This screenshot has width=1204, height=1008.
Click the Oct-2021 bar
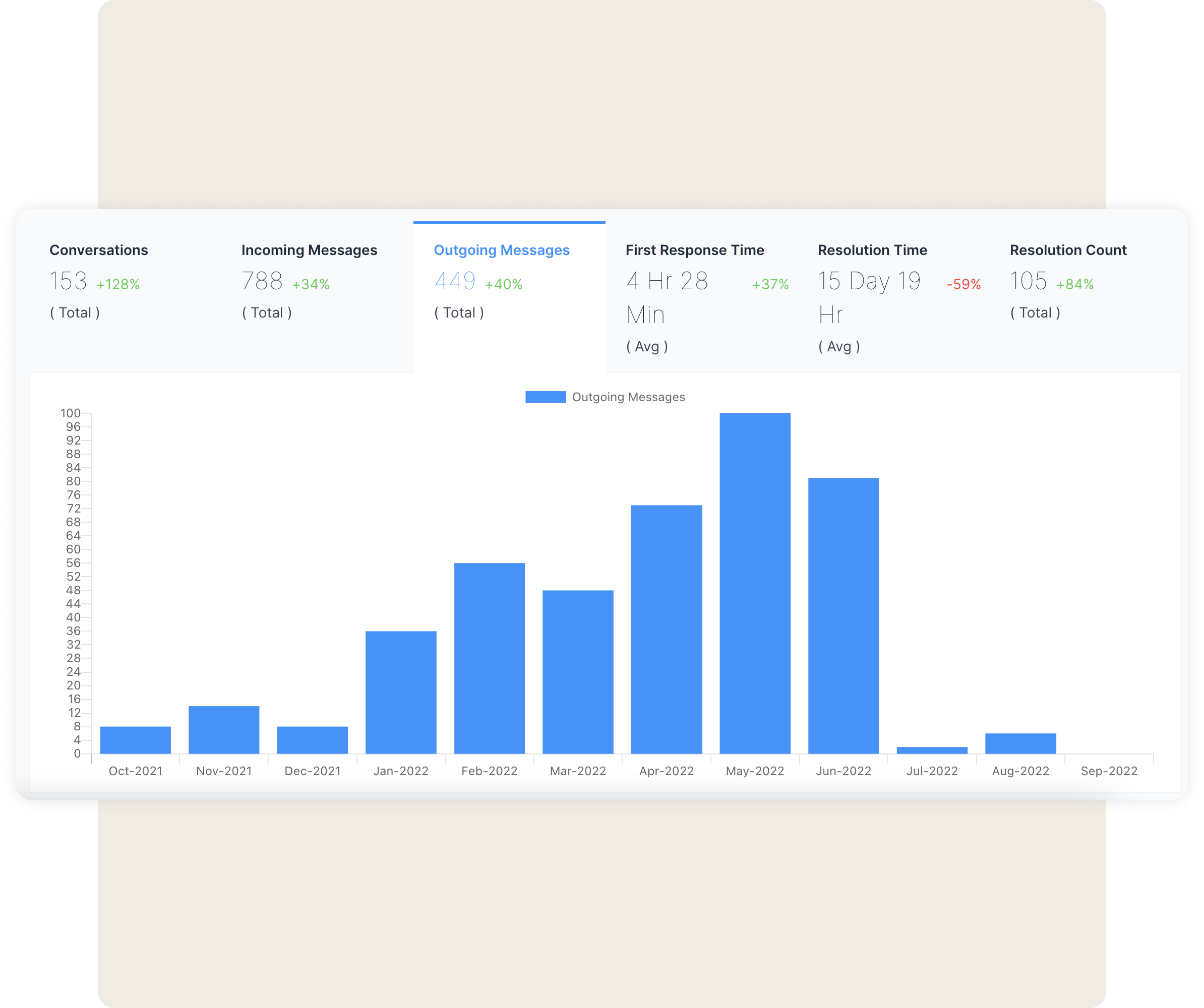pyautogui.click(x=135, y=740)
